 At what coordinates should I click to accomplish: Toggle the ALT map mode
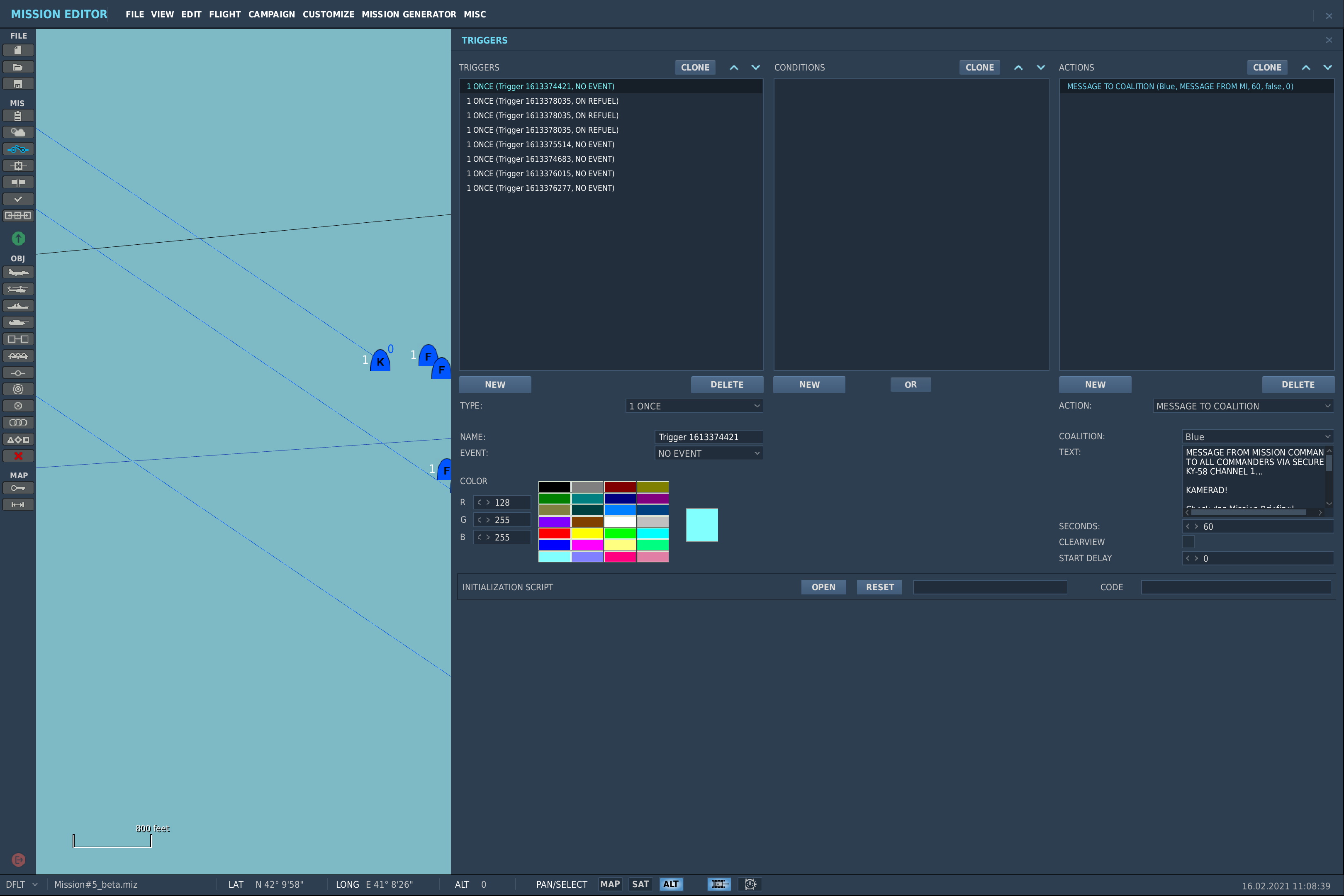(671, 884)
